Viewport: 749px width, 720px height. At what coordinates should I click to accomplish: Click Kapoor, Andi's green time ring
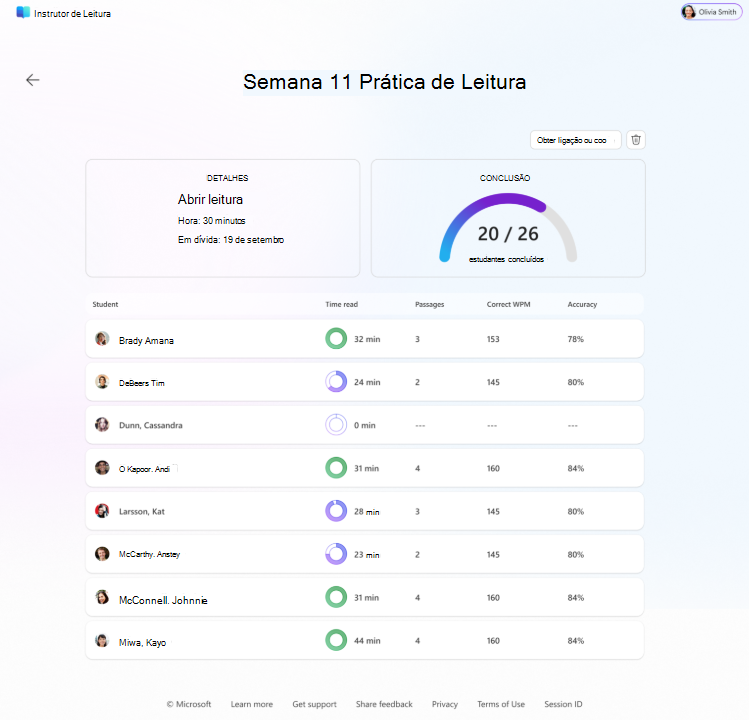tap(336, 468)
